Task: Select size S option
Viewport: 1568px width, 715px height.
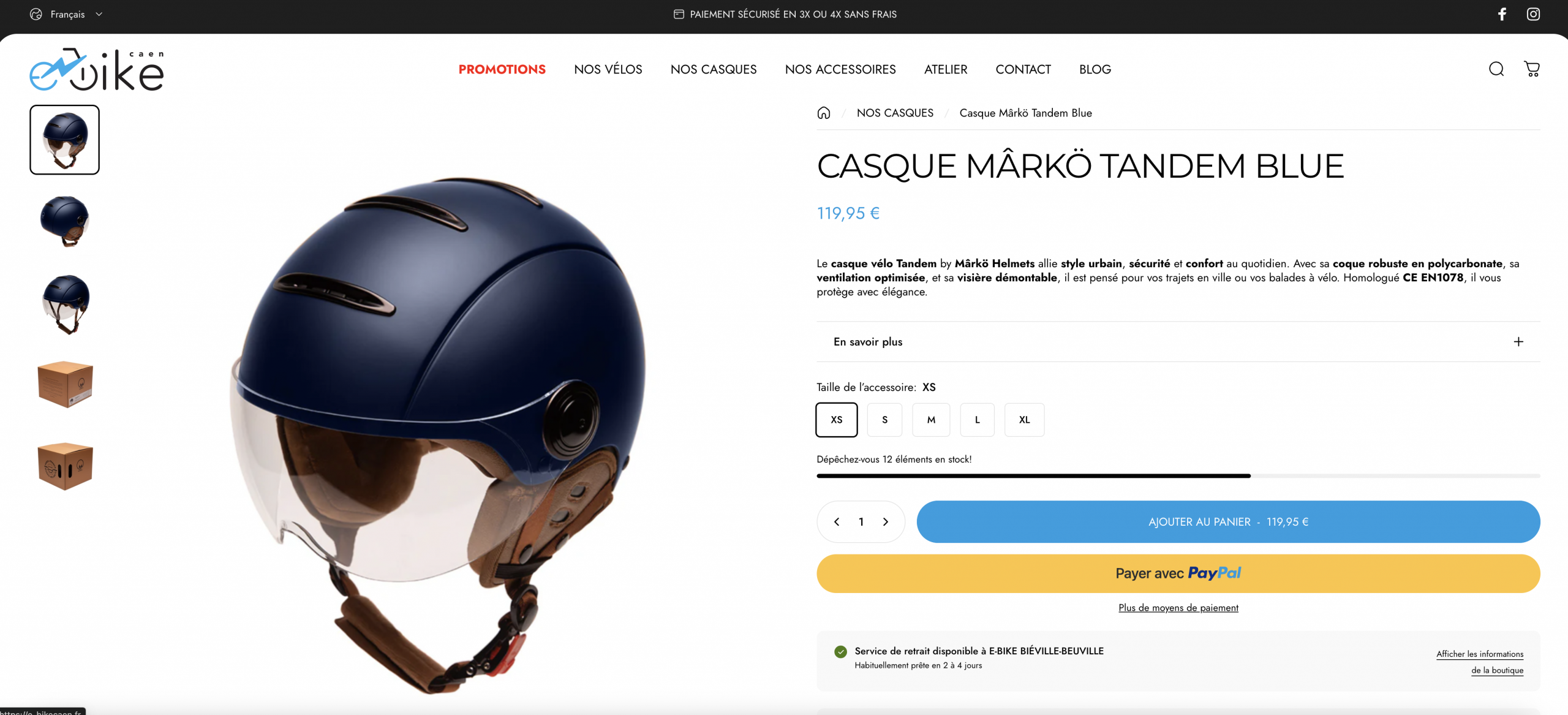Action: point(884,420)
